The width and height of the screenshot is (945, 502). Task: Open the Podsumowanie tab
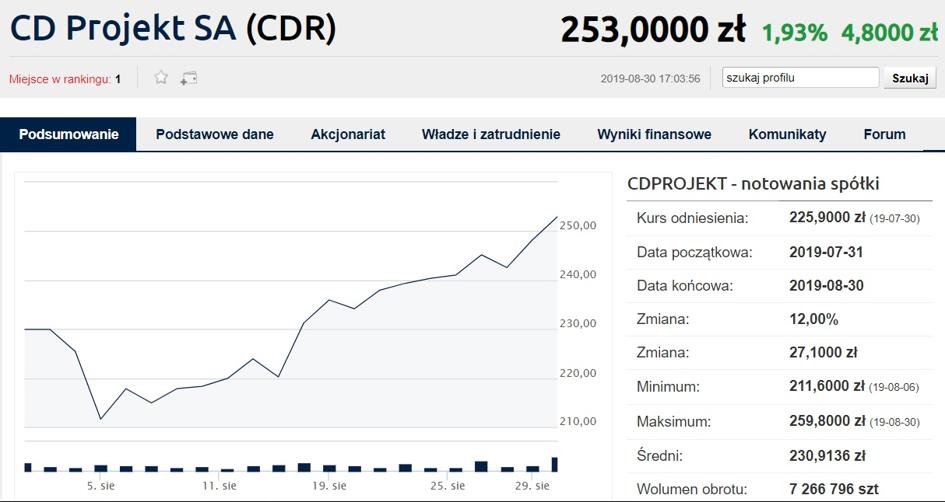(x=68, y=134)
